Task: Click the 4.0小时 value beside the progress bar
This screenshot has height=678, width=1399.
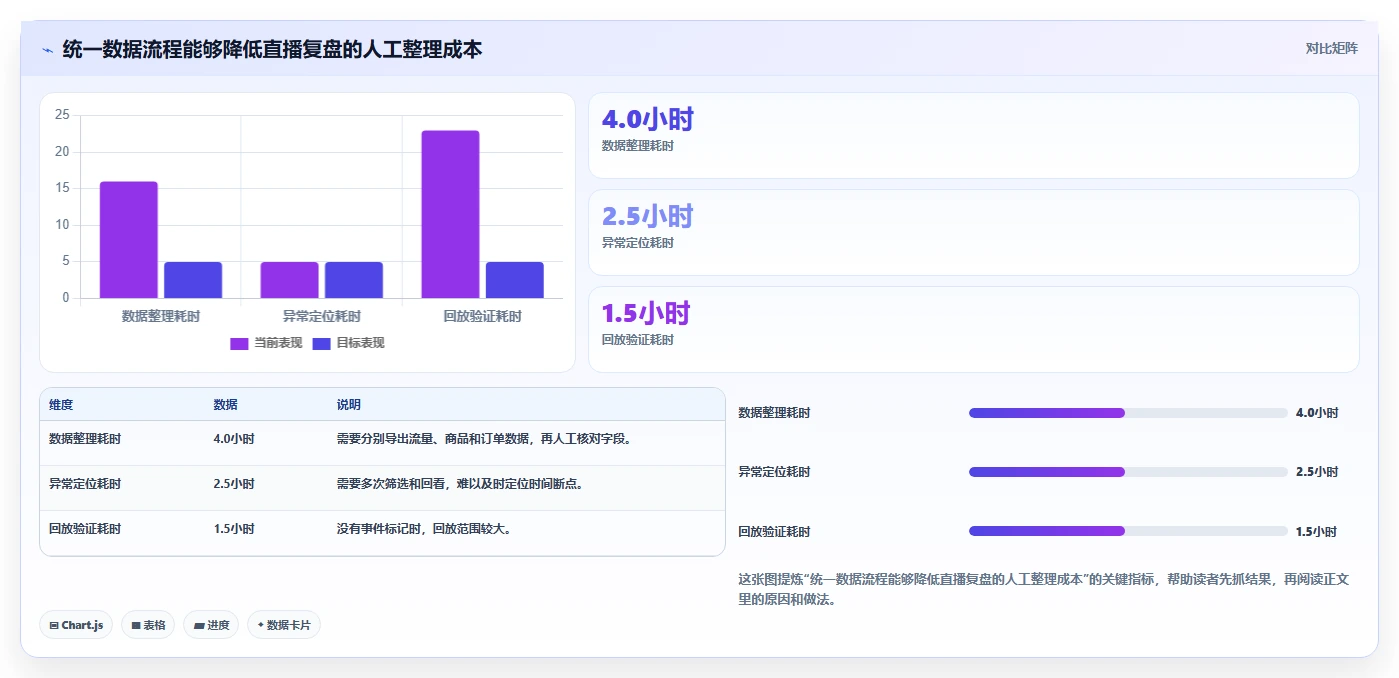Action: (x=1317, y=413)
